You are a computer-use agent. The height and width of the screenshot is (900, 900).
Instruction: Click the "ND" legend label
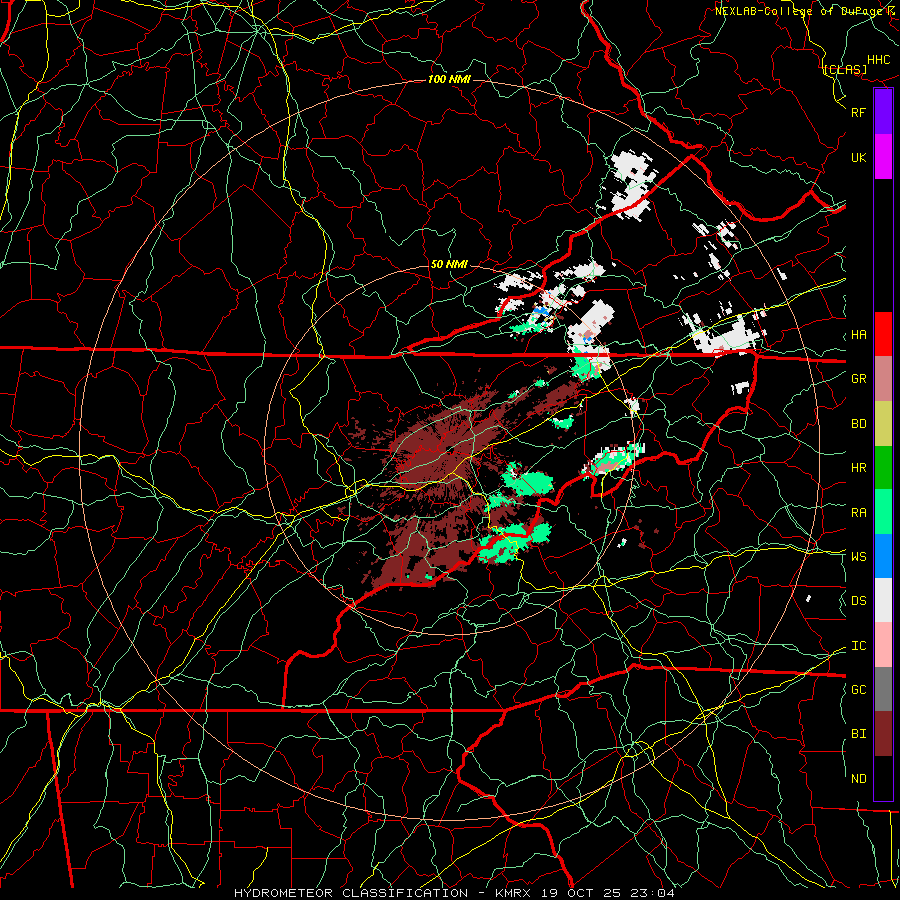[x=858, y=779]
